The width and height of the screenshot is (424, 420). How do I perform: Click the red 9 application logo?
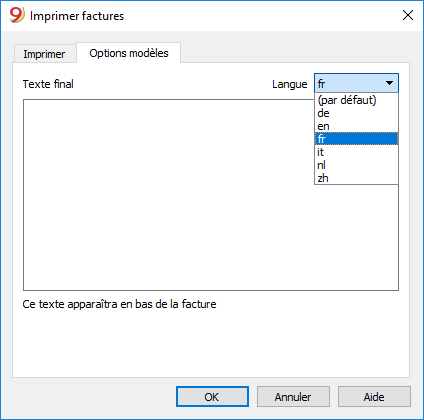[17, 15]
